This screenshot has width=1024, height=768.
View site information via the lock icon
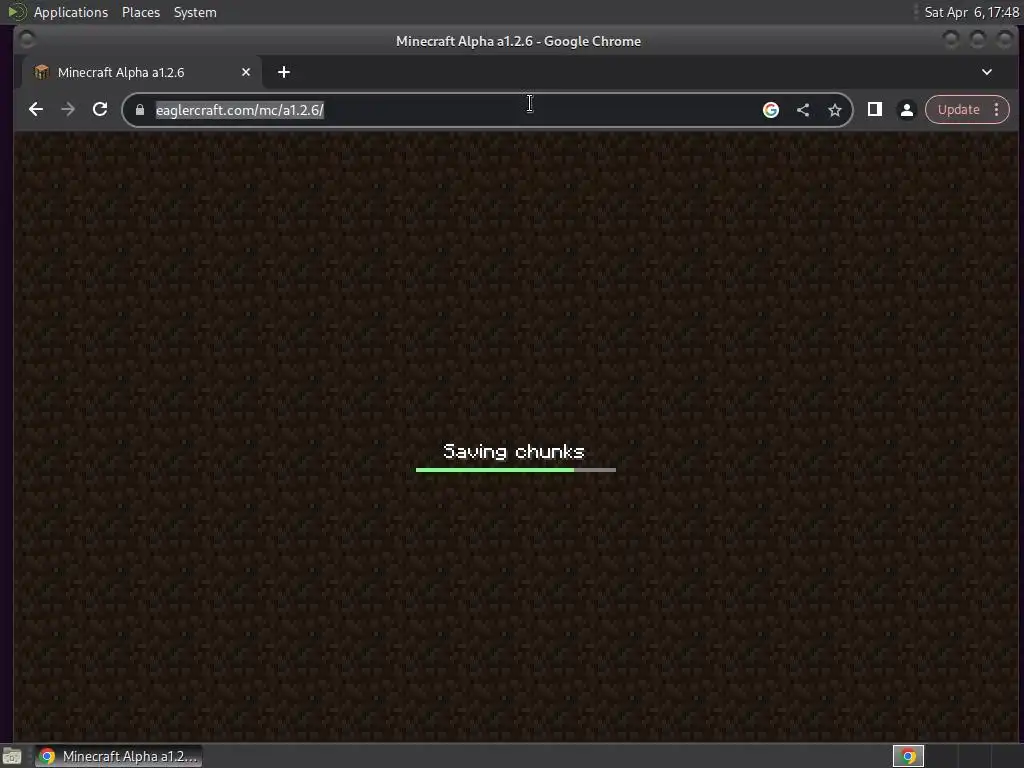tap(140, 110)
